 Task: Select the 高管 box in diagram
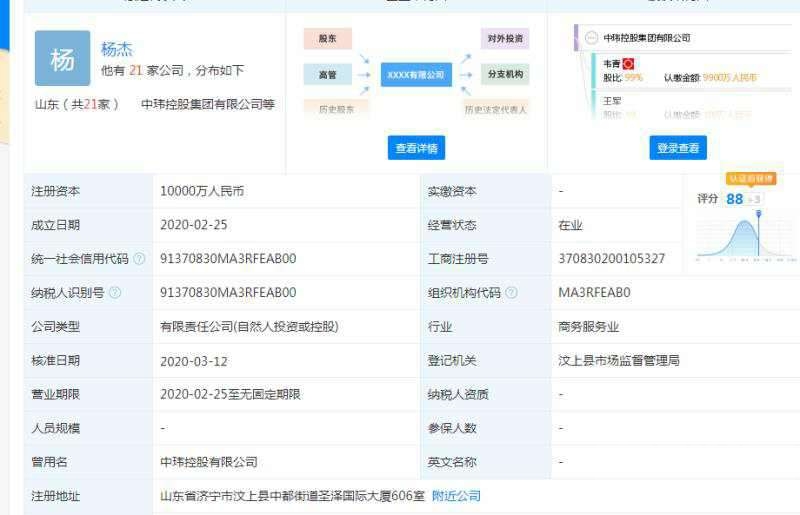(x=327, y=74)
